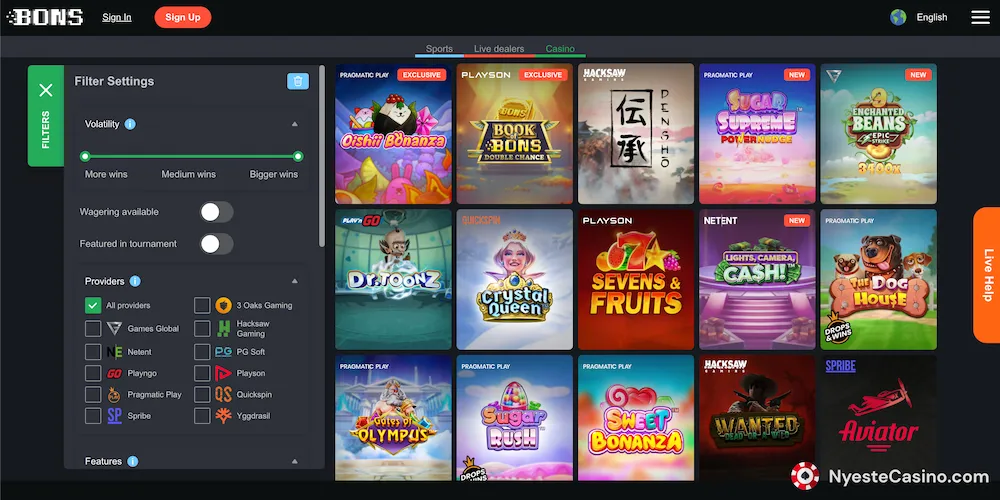Click the Yggdrasil logo icon
Screen dimensions: 1000x500
click(223, 416)
